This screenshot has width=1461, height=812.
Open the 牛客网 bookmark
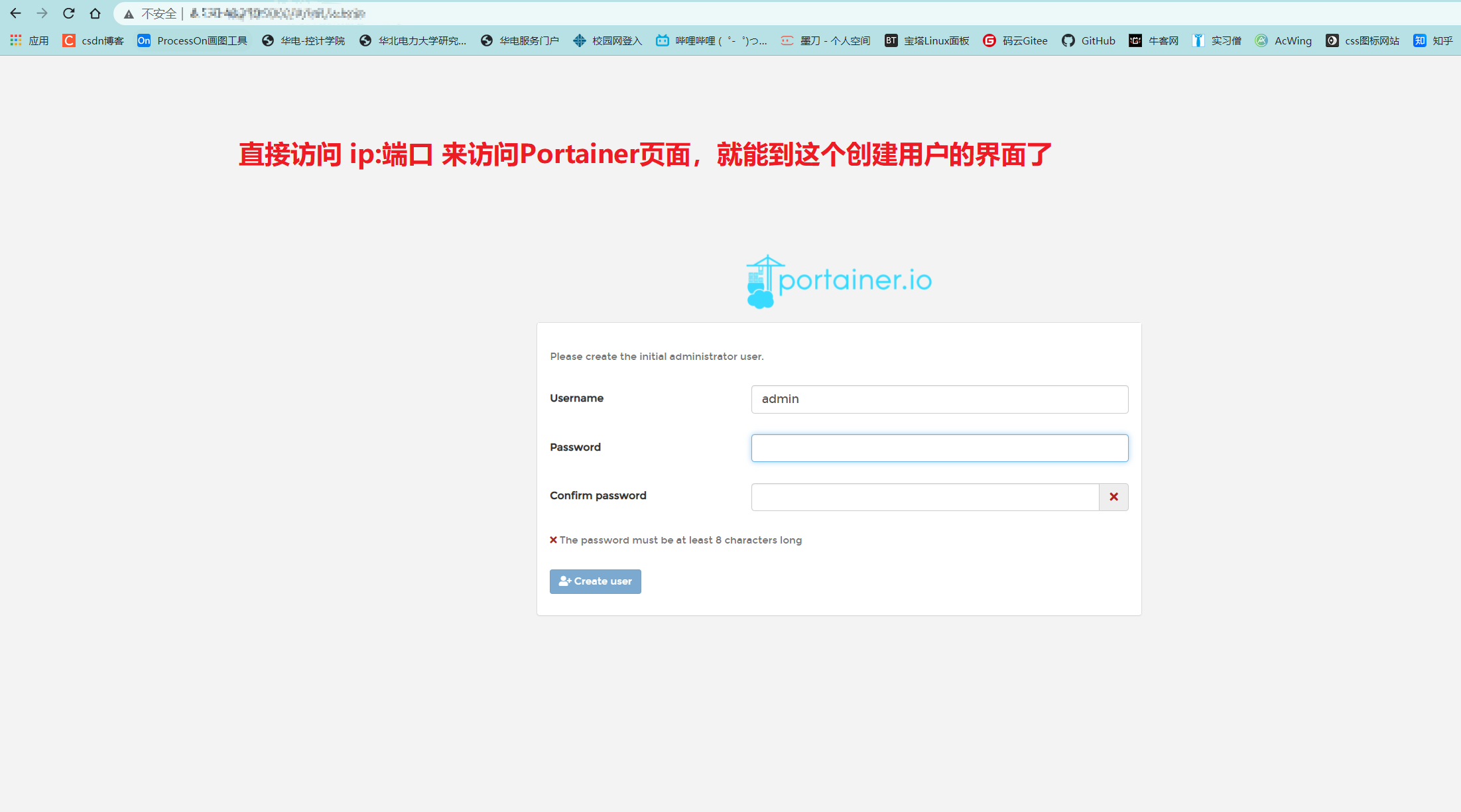[x=1154, y=40]
